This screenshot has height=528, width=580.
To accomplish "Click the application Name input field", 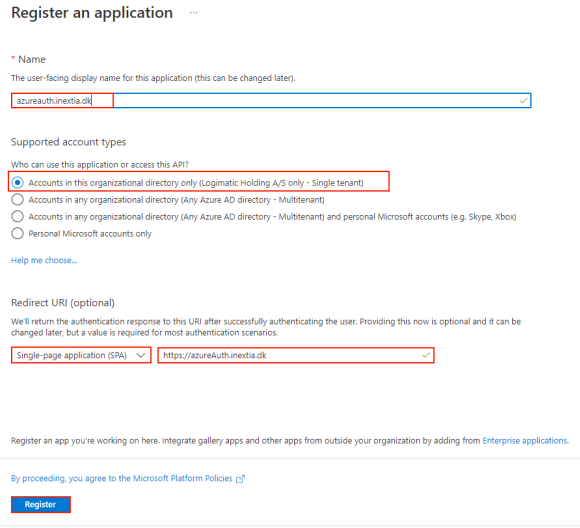I will tap(271, 101).
